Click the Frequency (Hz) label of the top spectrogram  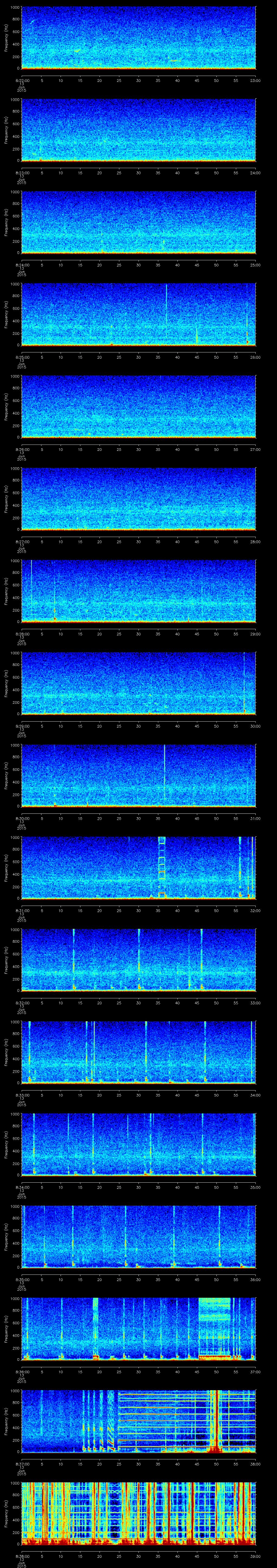[7, 38]
